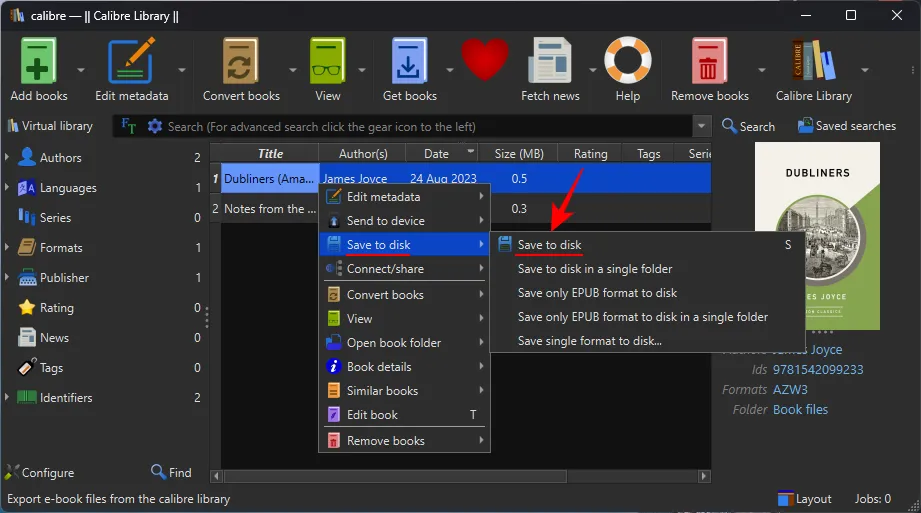This screenshot has width=921, height=513.
Task: Open the Edit metadata toolbar icon
Action: (132, 62)
